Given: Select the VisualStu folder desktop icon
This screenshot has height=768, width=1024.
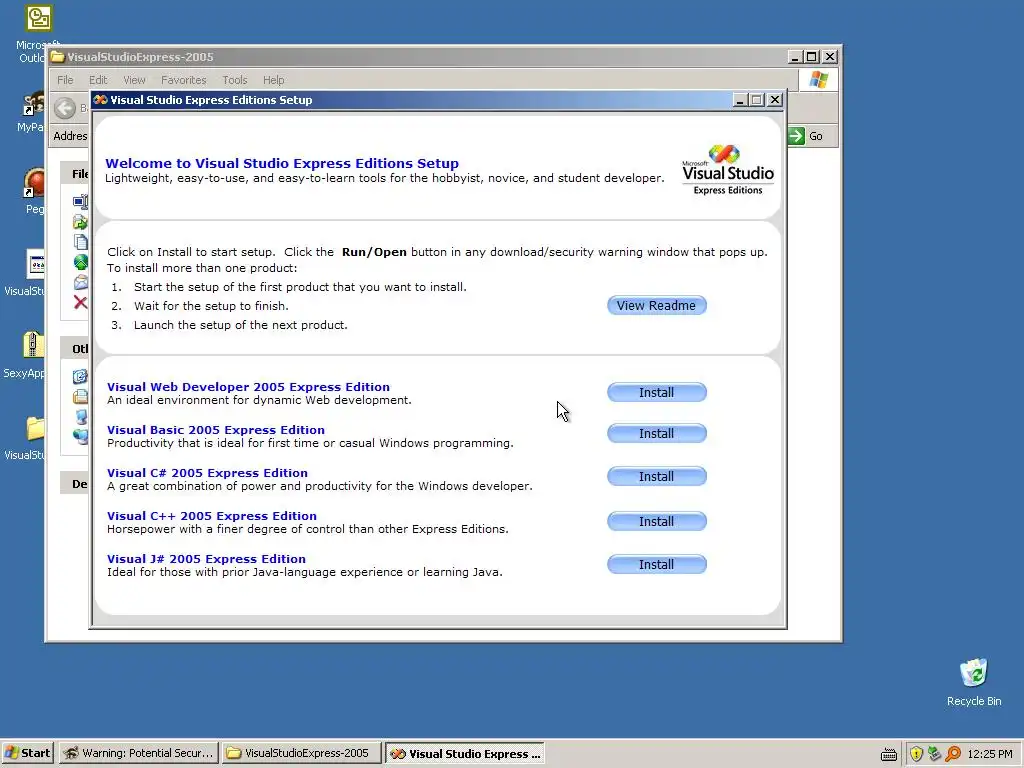Looking at the screenshot, I should [35, 428].
